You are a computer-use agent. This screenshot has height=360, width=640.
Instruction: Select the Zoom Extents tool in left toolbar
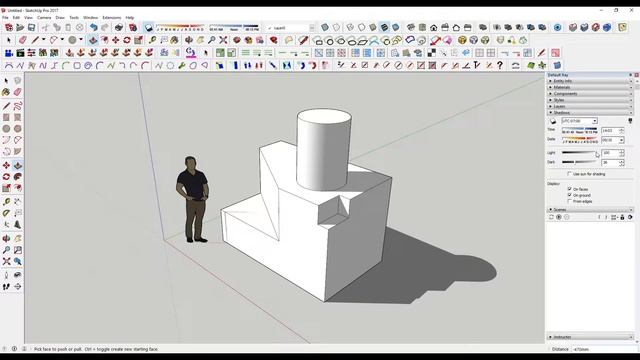point(6,261)
